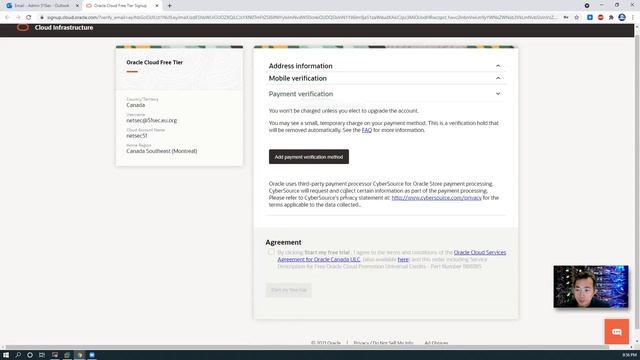The image size is (640, 360).
Task: Select the Oracle Cloud Free Tier Signup tab
Action: point(122,6)
